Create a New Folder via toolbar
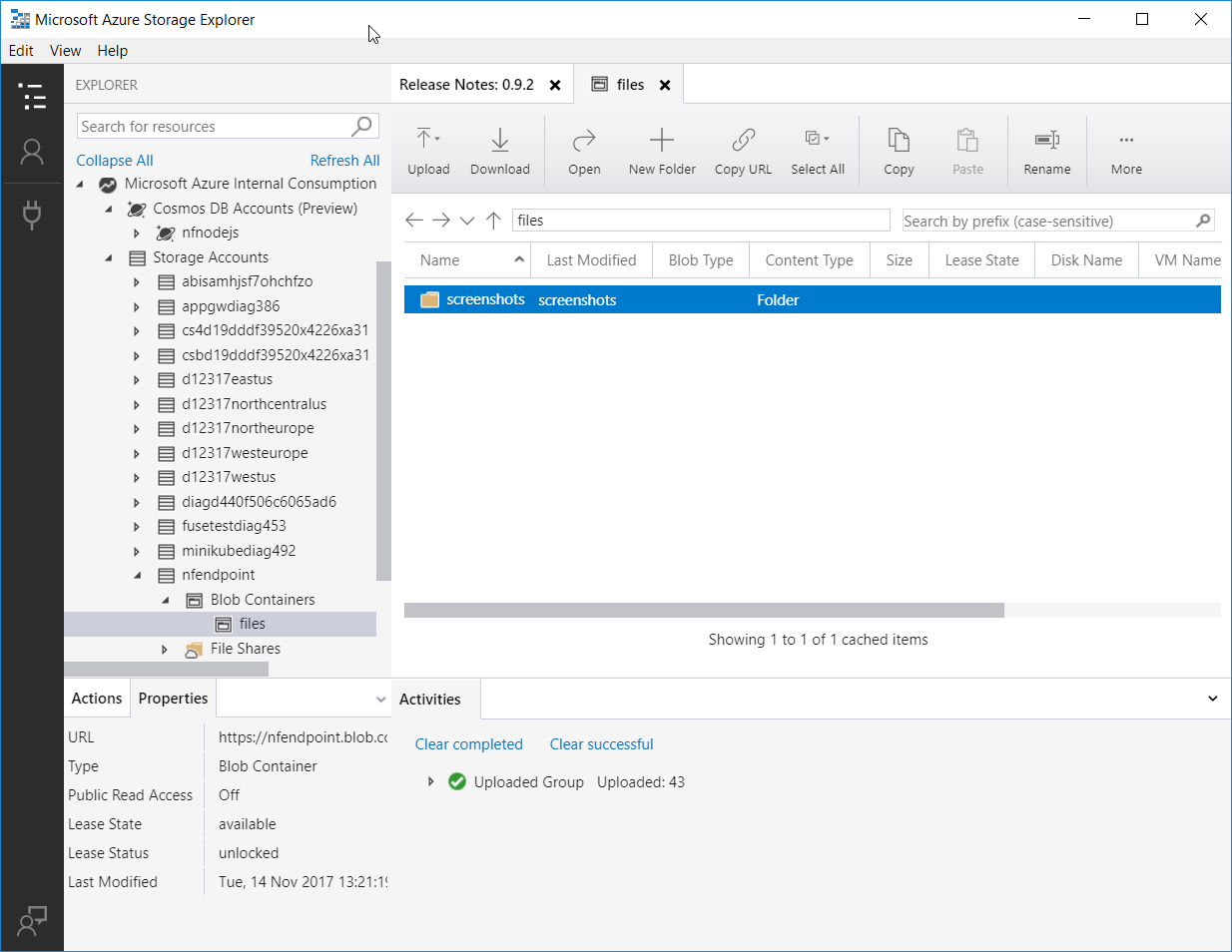This screenshot has height=952, width=1232. [x=662, y=151]
